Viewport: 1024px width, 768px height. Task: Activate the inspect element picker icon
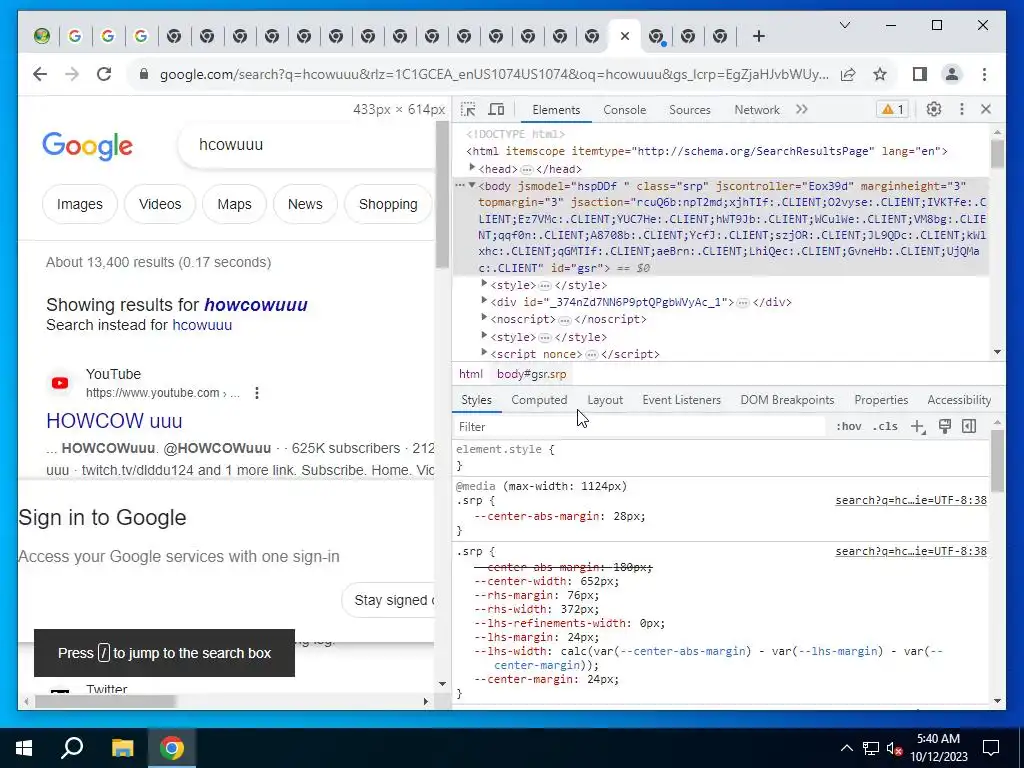[x=468, y=109]
